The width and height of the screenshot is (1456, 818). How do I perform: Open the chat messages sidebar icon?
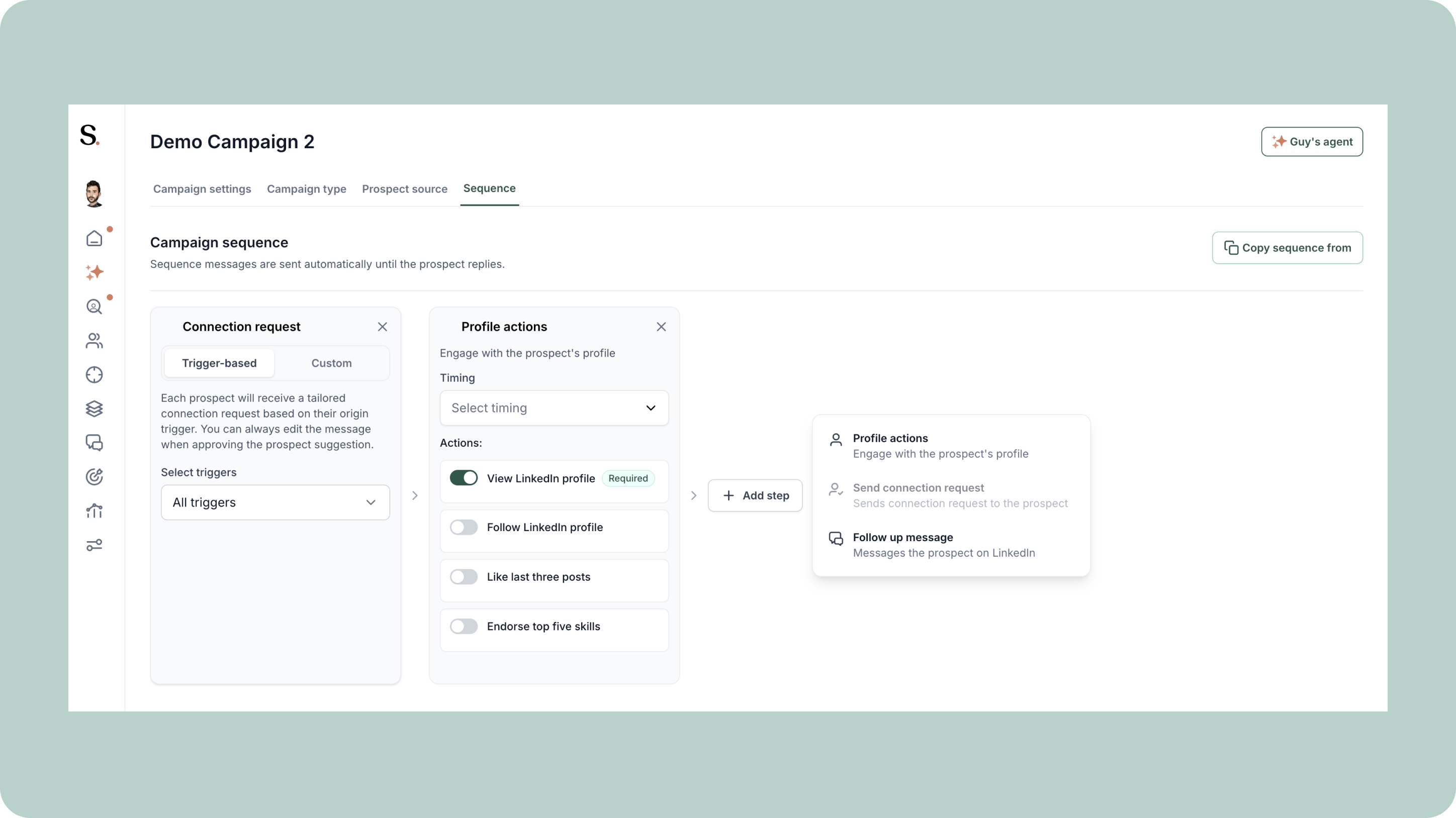click(95, 443)
